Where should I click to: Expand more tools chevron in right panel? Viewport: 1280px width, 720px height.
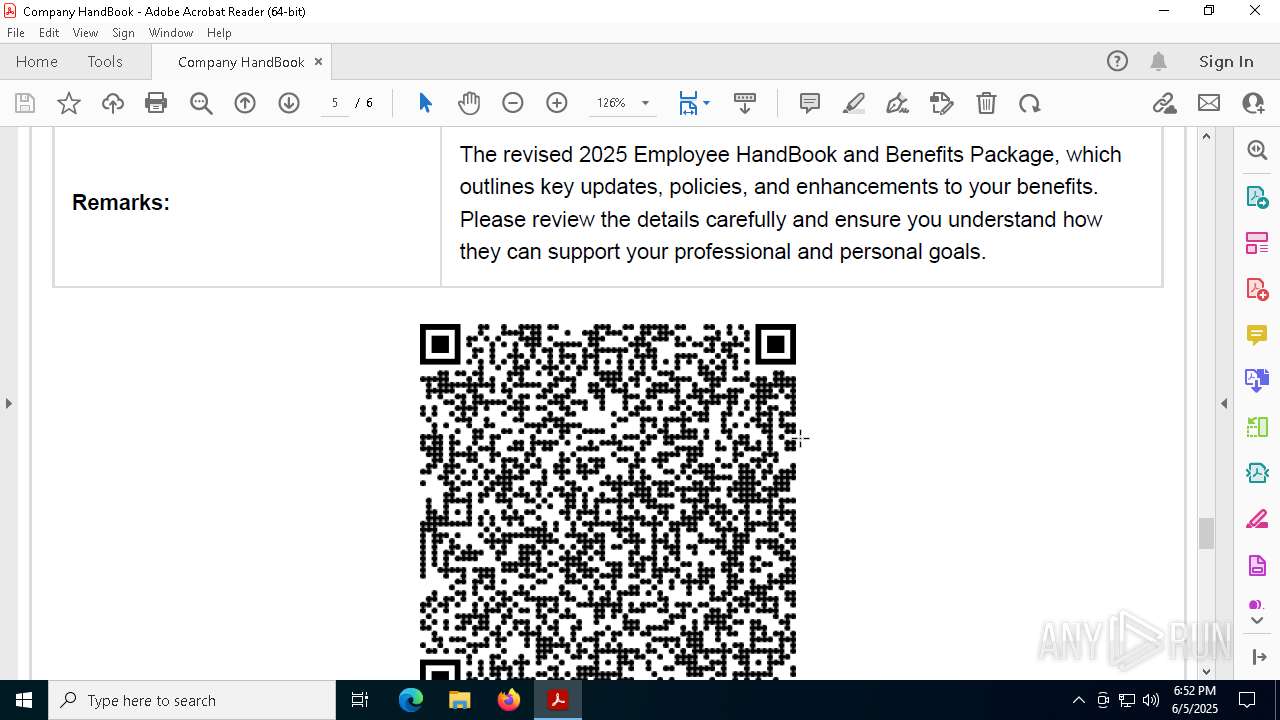point(1257,621)
